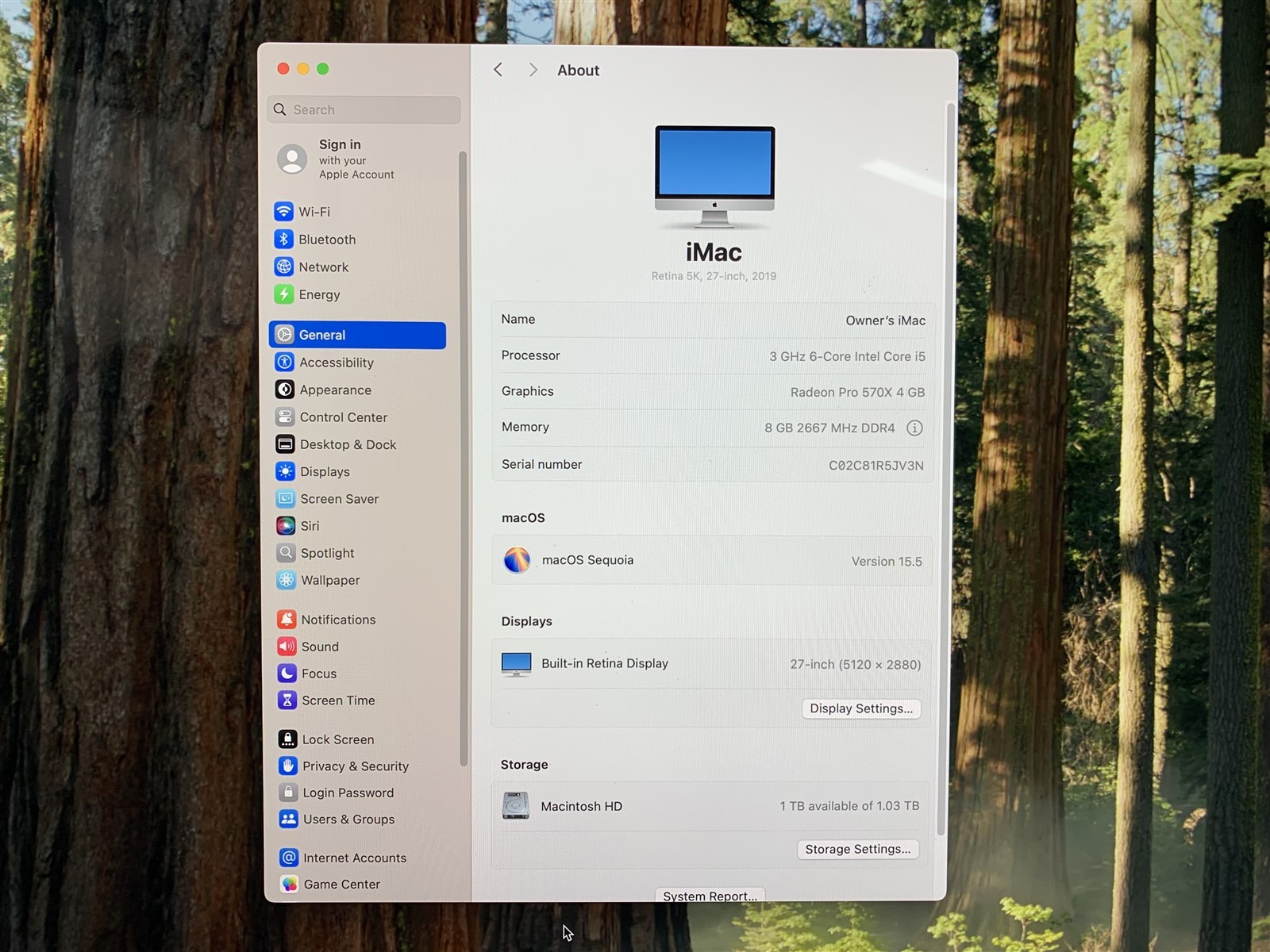Screen dimensions: 1270x952
Task: Click the Focus moon icon
Action: 287,674
